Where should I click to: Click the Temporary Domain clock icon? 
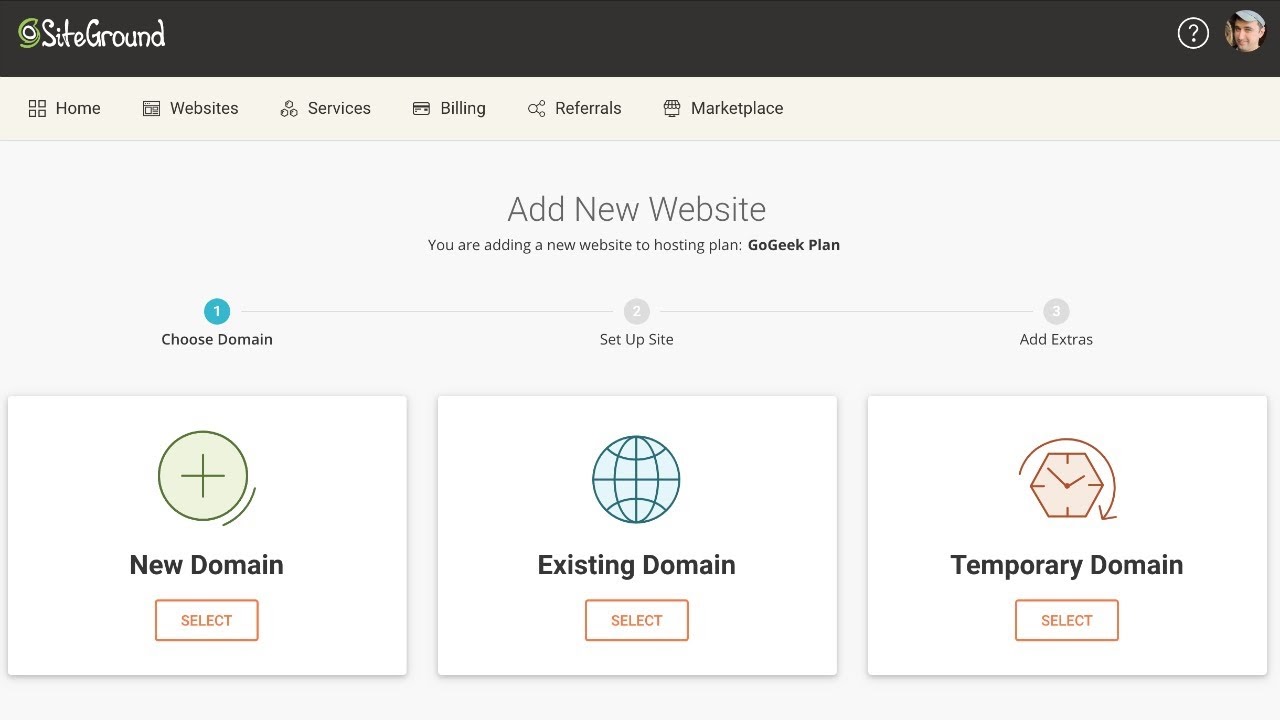point(1066,479)
